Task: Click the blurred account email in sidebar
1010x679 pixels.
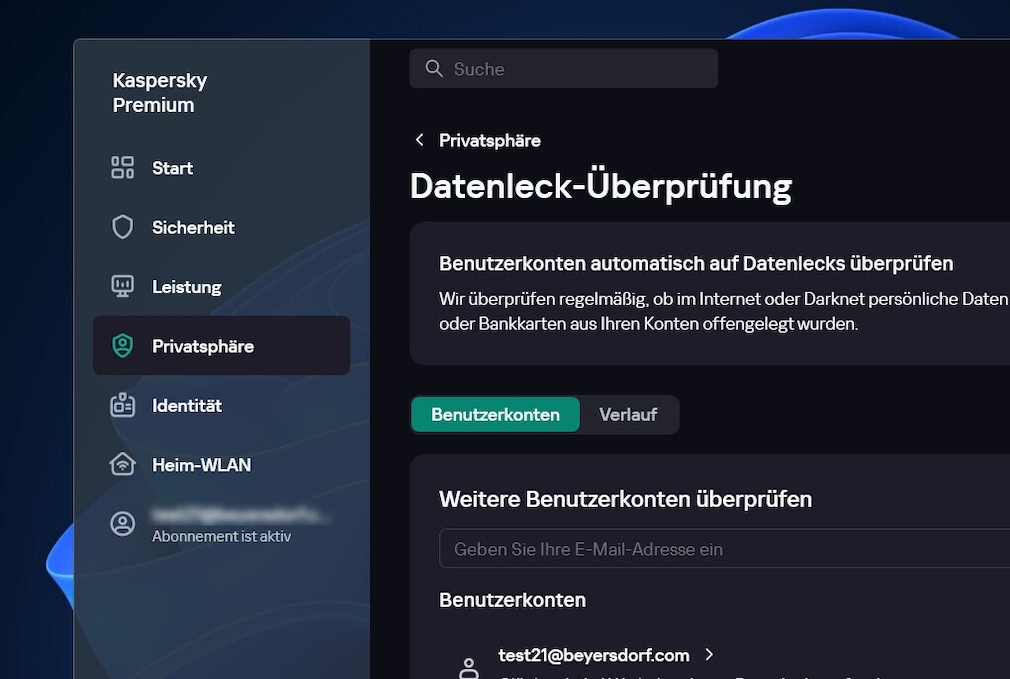Action: [241, 515]
